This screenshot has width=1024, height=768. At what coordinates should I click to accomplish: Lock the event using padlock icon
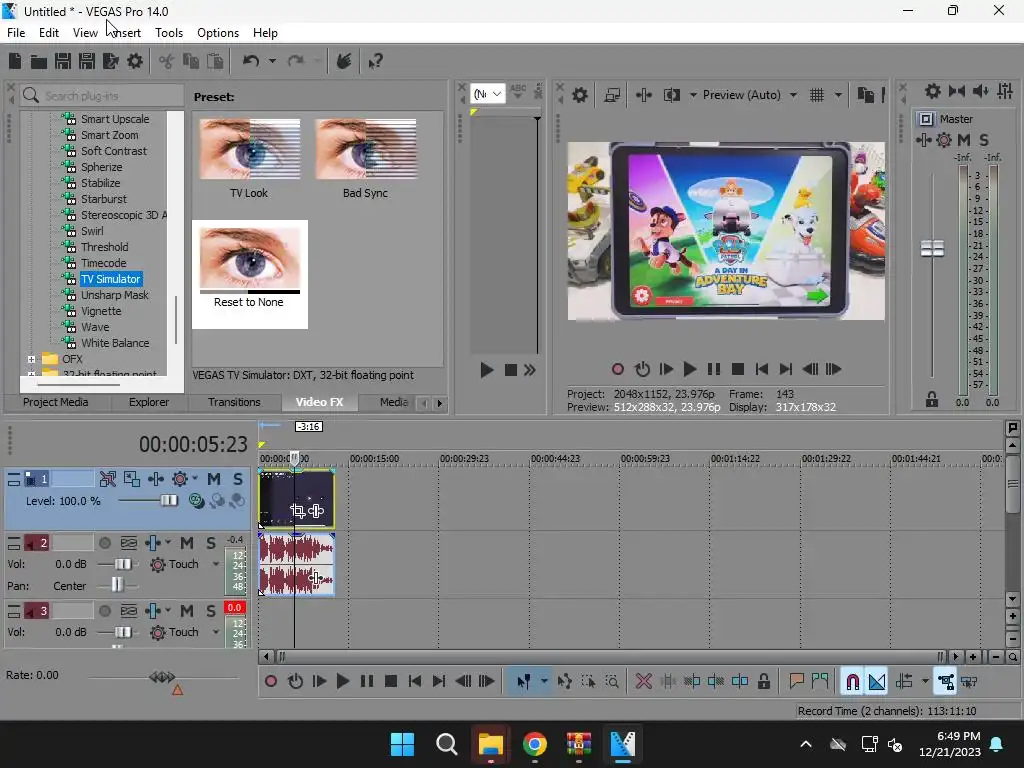click(763, 682)
